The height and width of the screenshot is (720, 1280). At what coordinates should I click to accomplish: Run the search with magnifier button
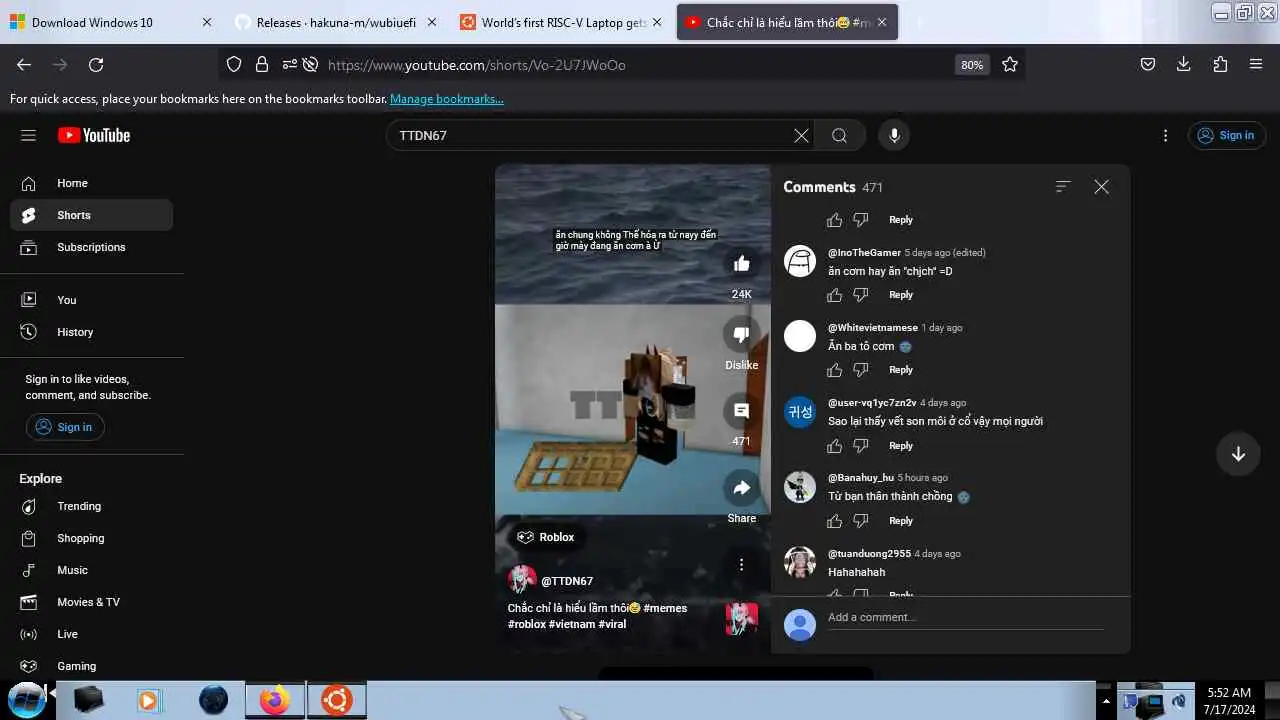[x=839, y=135]
